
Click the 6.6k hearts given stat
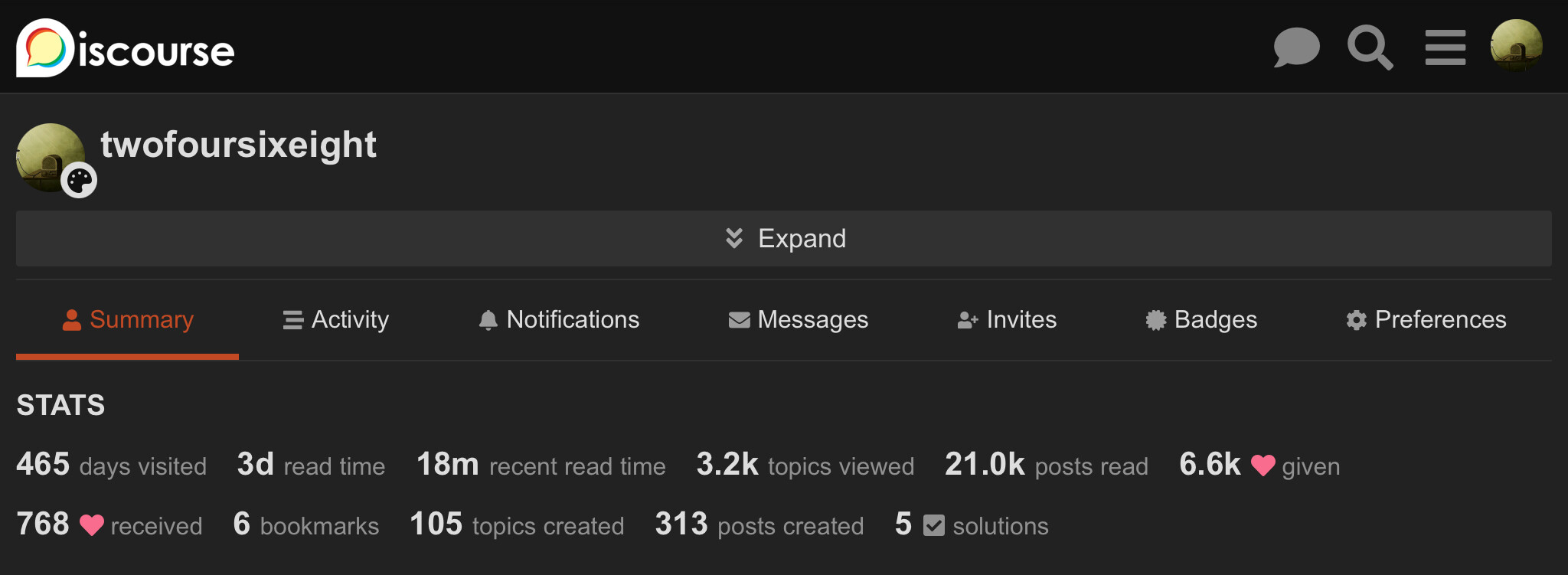[x=1259, y=466]
